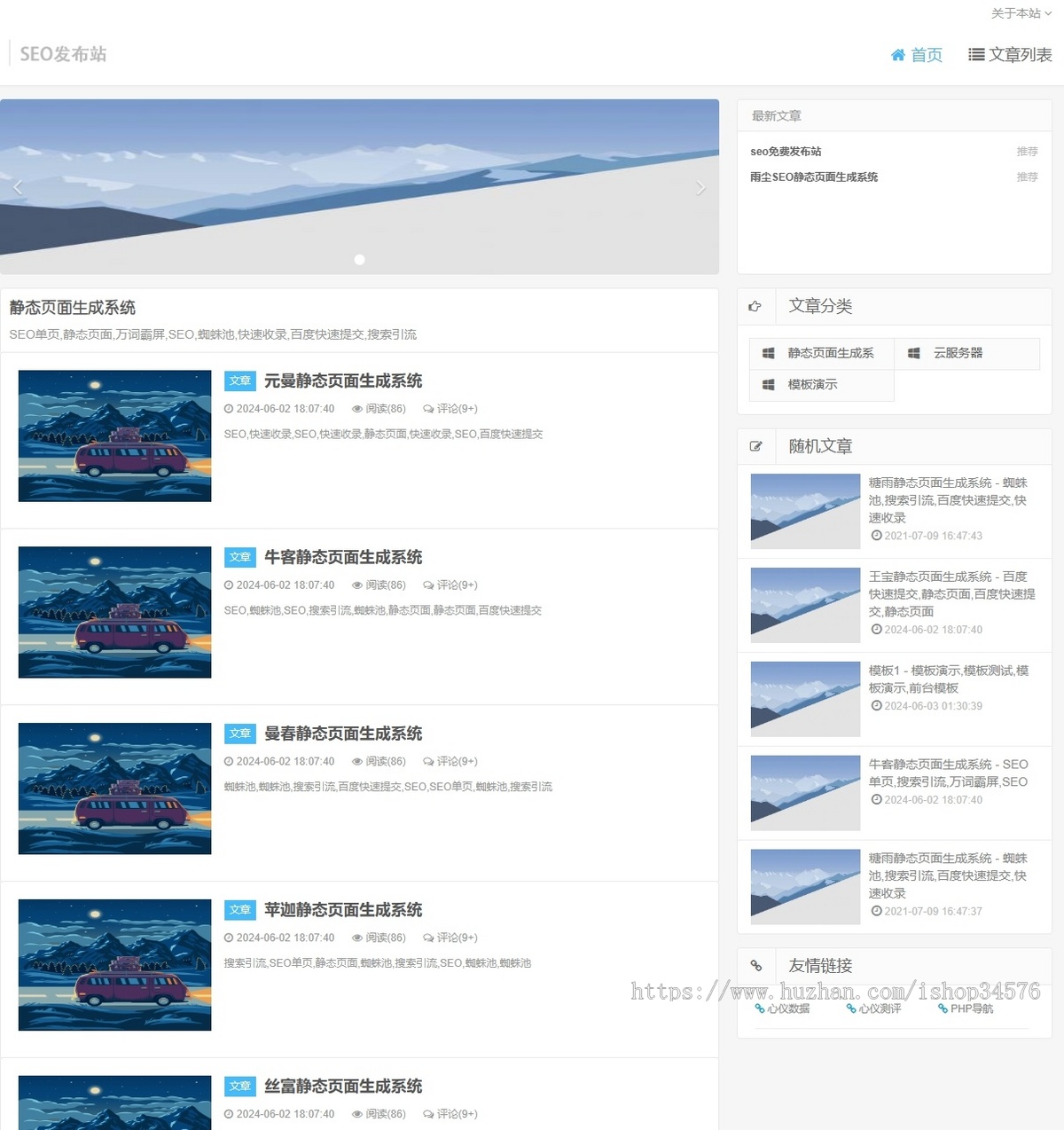Open thumbnail of 王宝 random article
This screenshot has height=1130, width=1064.
pos(805,606)
